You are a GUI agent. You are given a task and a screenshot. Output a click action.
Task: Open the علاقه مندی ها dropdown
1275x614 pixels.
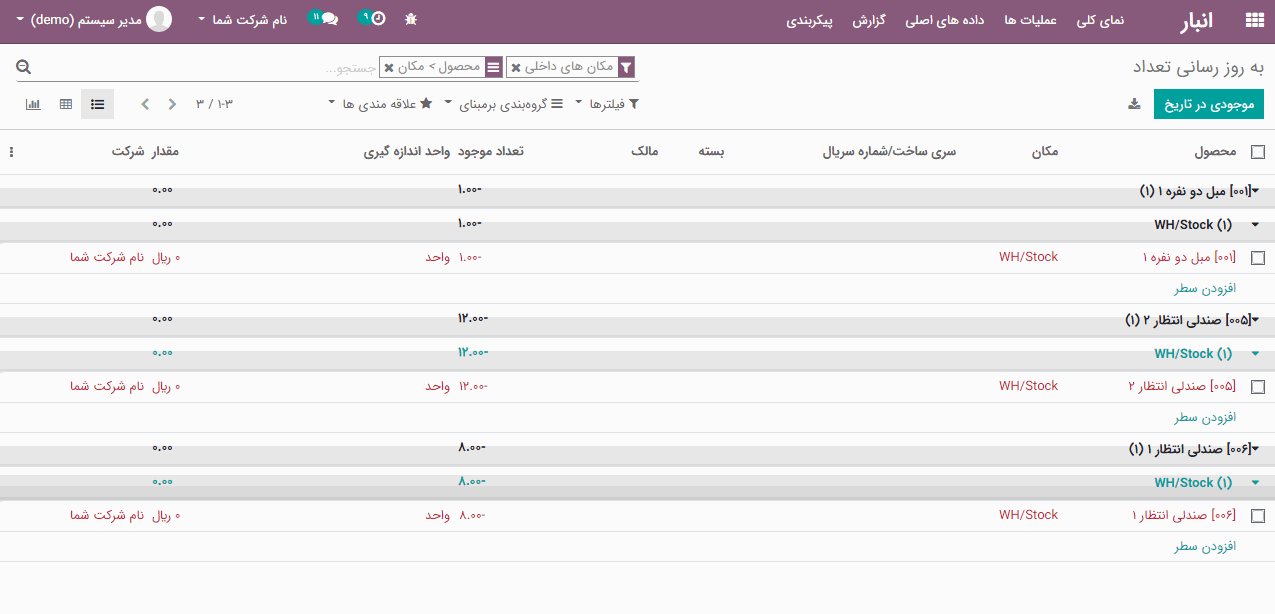click(x=380, y=104)
